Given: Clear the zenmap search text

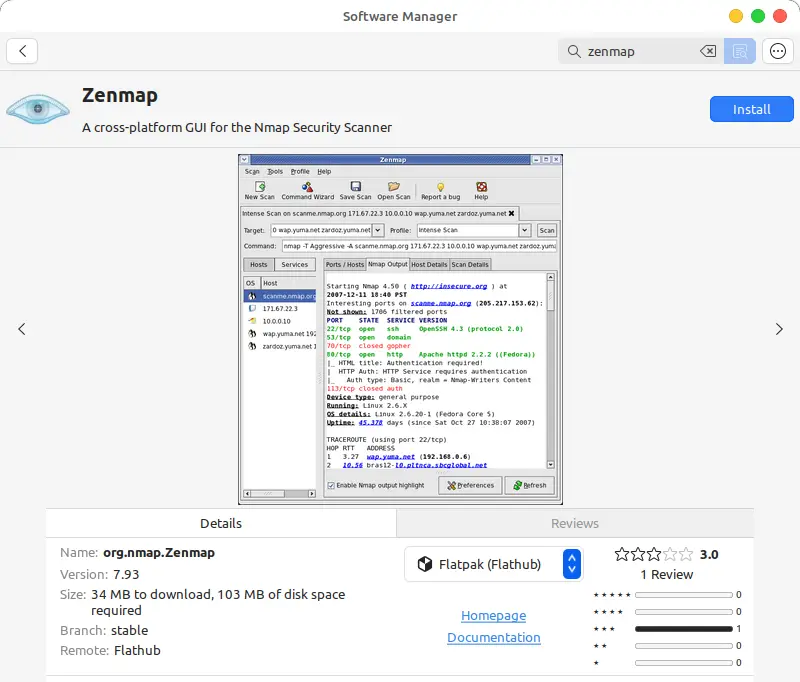Looking at the screenshot, I should pos(708,51).
